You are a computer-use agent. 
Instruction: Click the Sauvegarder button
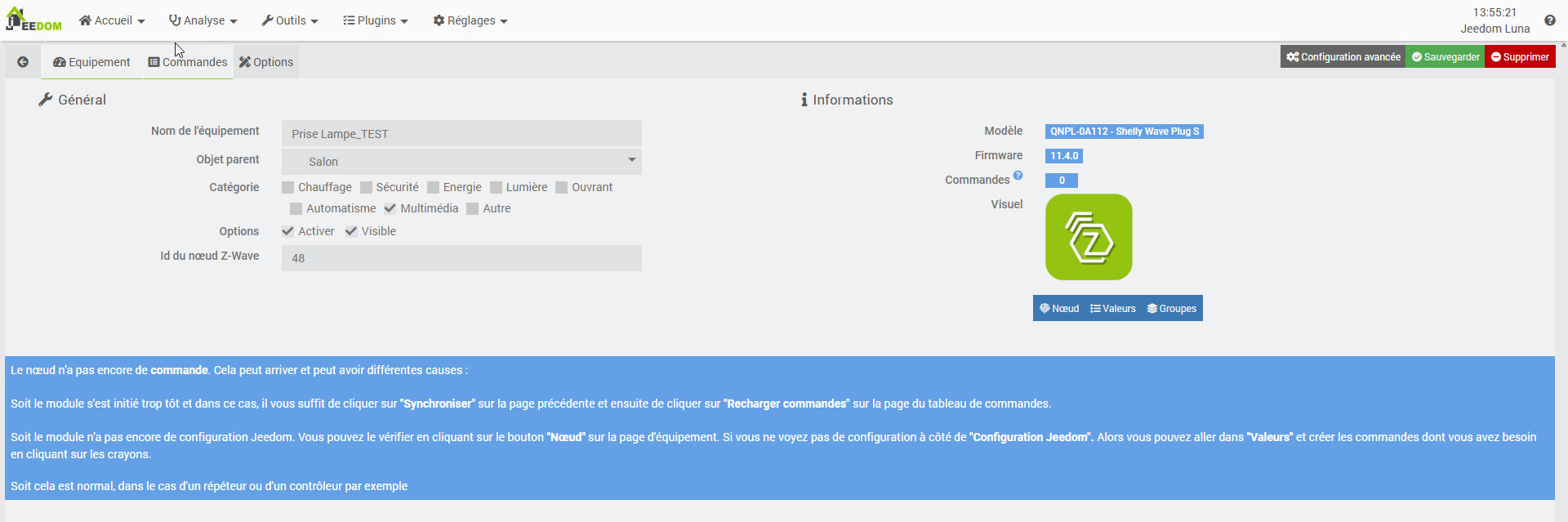1445,57
